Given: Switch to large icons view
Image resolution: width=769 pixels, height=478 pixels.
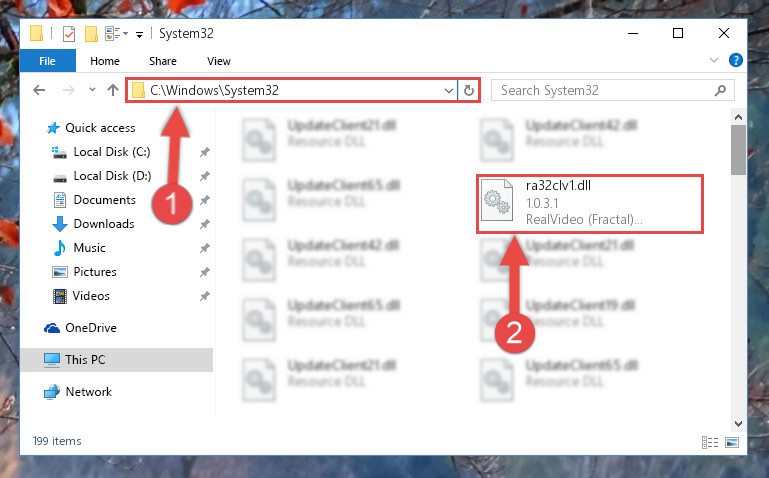Looking at the screenshot, I should click(732, 442).
